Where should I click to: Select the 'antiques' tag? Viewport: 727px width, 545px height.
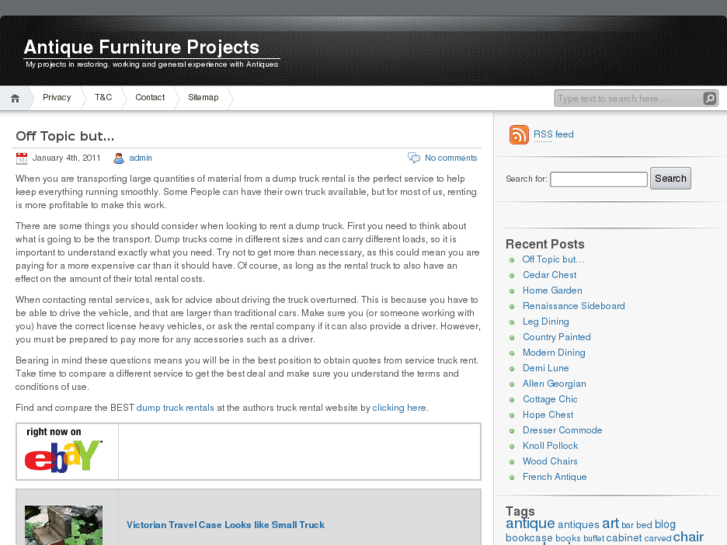[578, 525]
